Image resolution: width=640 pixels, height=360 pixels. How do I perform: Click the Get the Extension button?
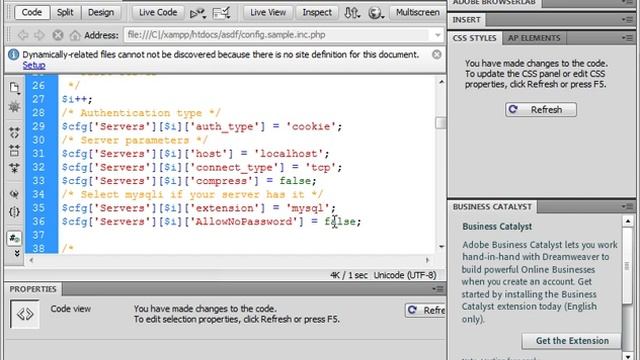coord(572,341)
